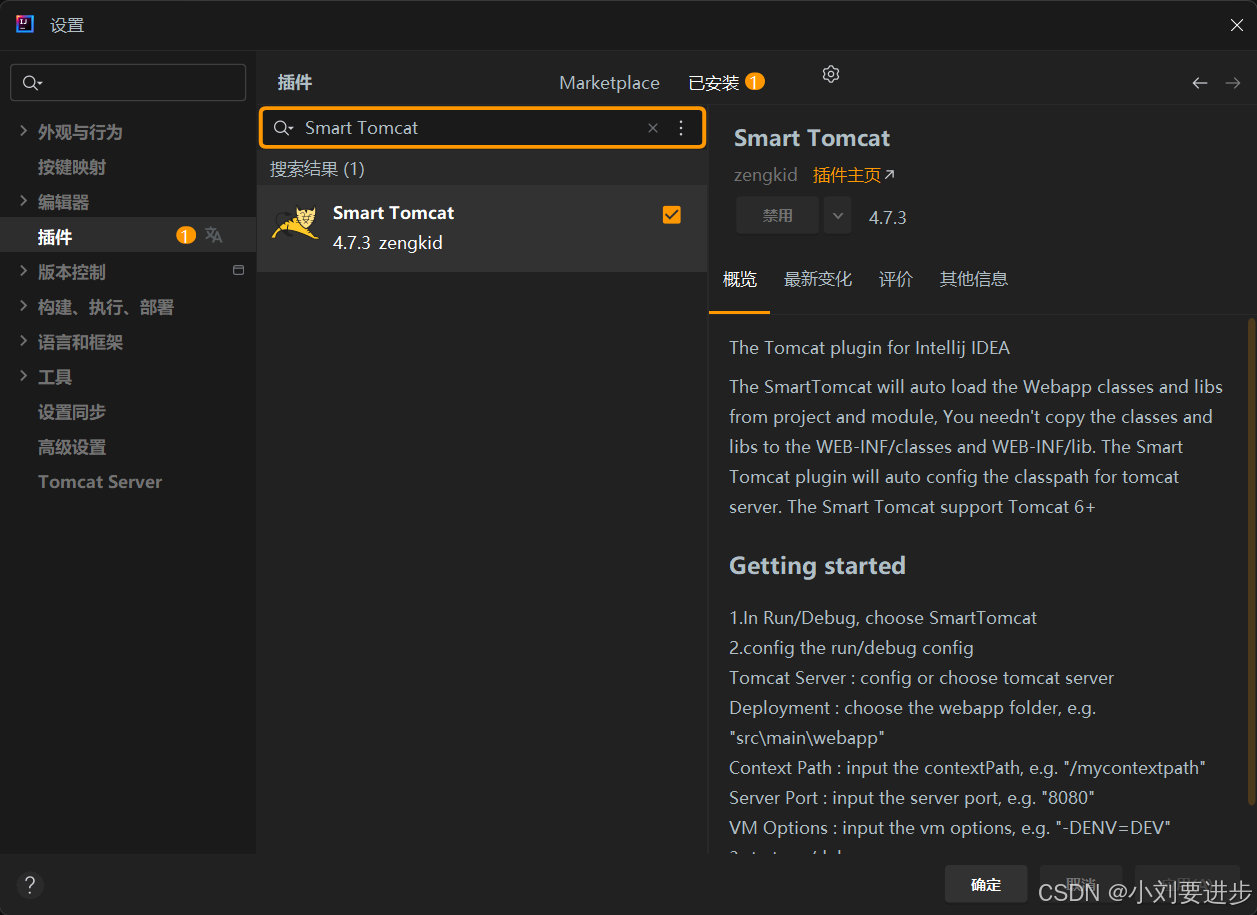
Task: Select 按键映射 in settings tree
Action: [x=72, y=167]
